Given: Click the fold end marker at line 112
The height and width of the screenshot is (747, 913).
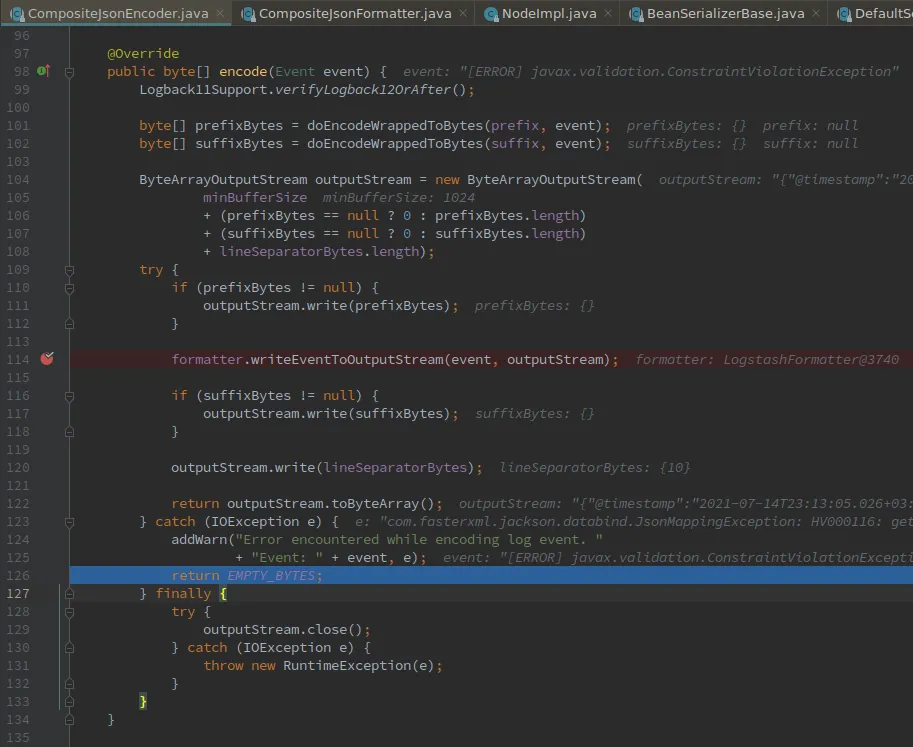Looking at the screenshot, I should [69, 324].
